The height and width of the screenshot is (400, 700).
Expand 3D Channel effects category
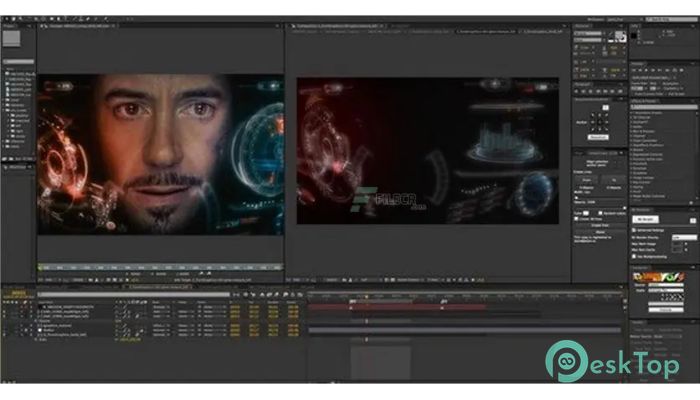coord(631,117)
